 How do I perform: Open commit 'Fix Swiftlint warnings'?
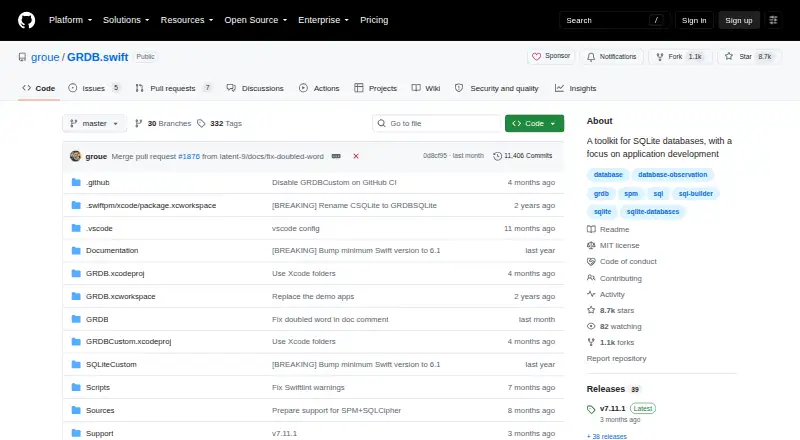pyautogui.click(x=308, y=387)
